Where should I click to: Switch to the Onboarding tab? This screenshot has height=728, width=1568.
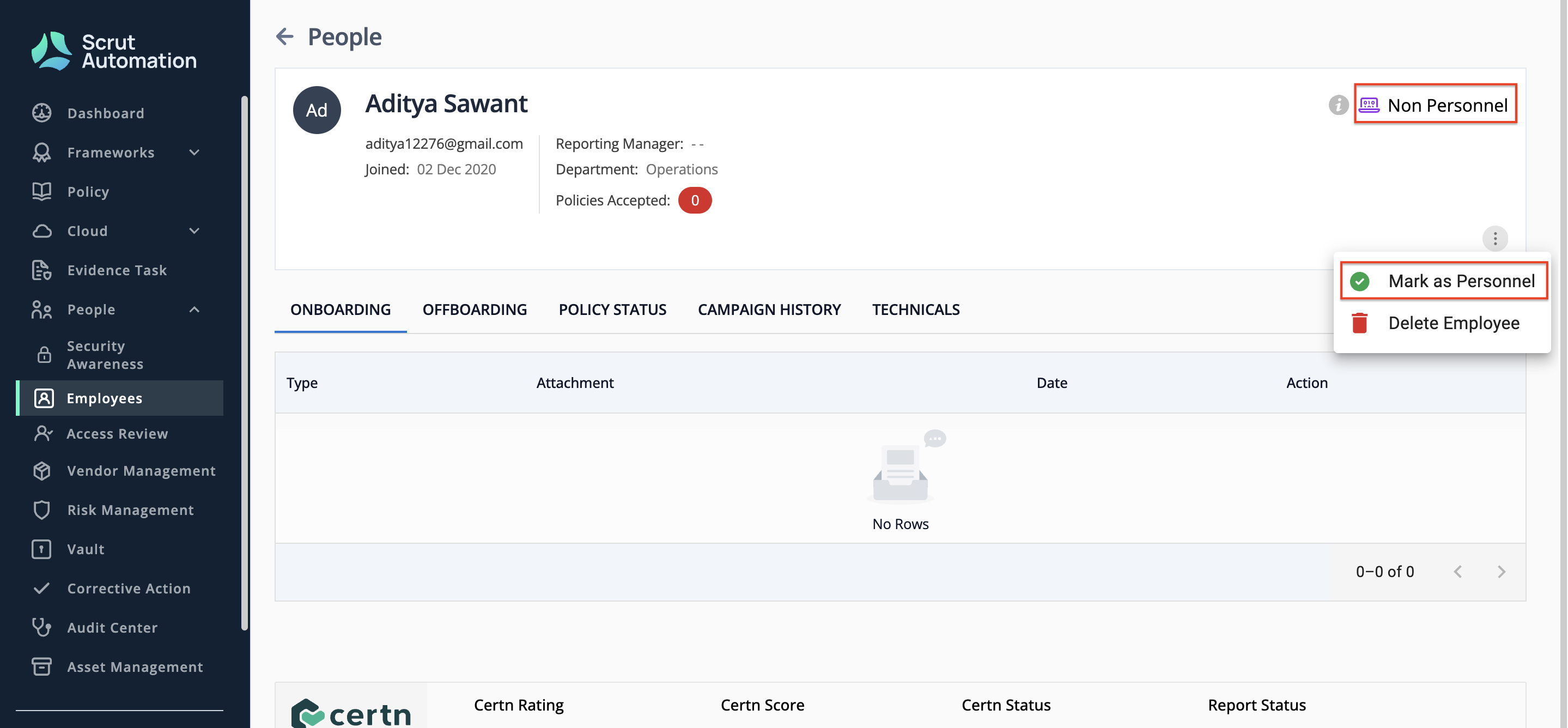[341, 309]
